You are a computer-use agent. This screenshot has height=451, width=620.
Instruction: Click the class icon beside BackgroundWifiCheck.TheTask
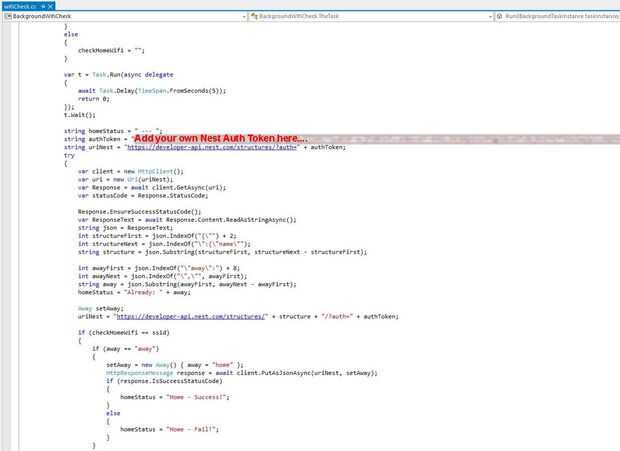254,16
